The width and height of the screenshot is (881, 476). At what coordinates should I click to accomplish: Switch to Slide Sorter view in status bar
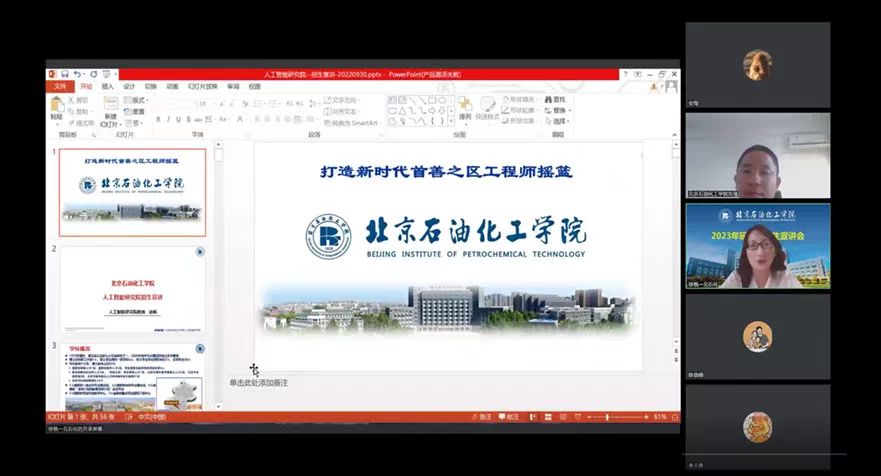[x=548, y=416]
